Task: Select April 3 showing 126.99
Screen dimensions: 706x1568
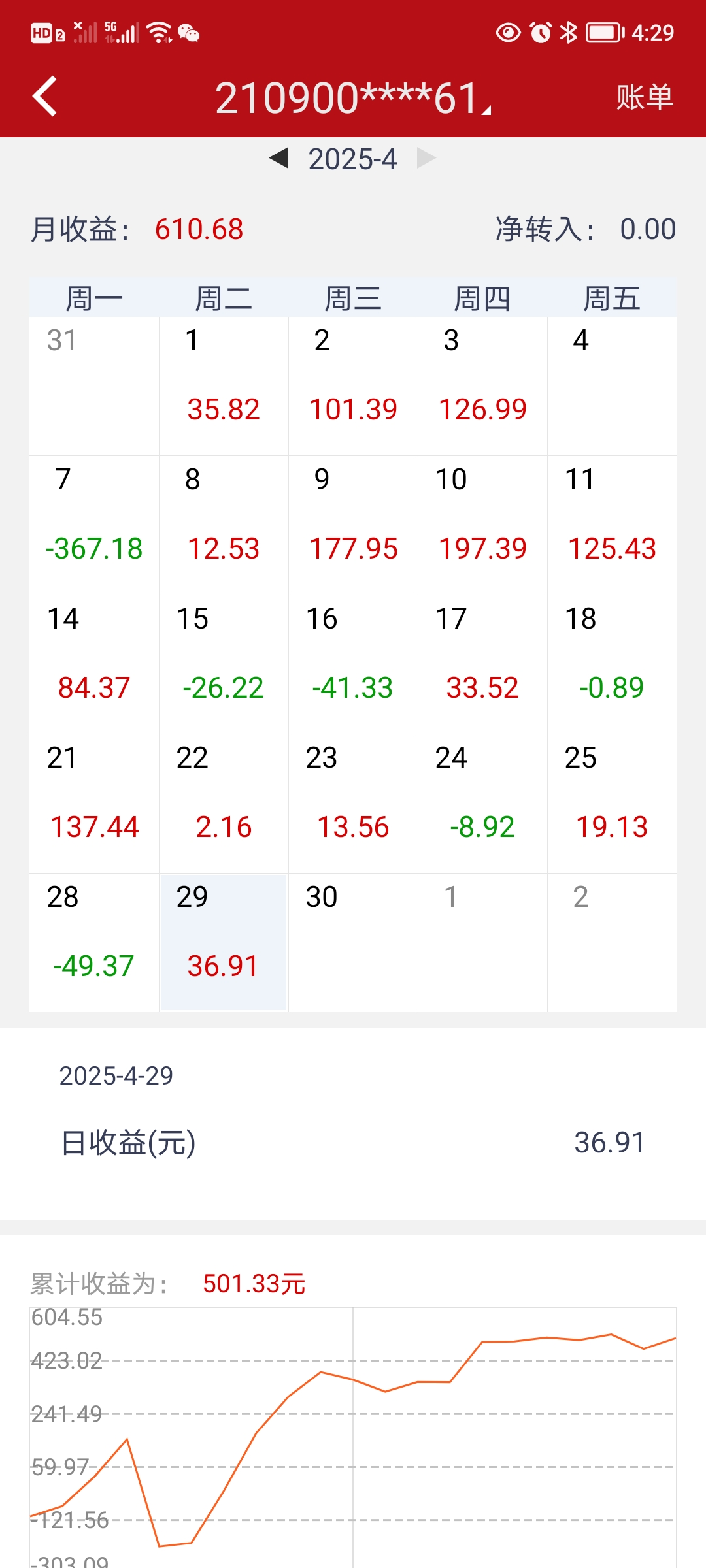Action: click(x=482, y=386)
